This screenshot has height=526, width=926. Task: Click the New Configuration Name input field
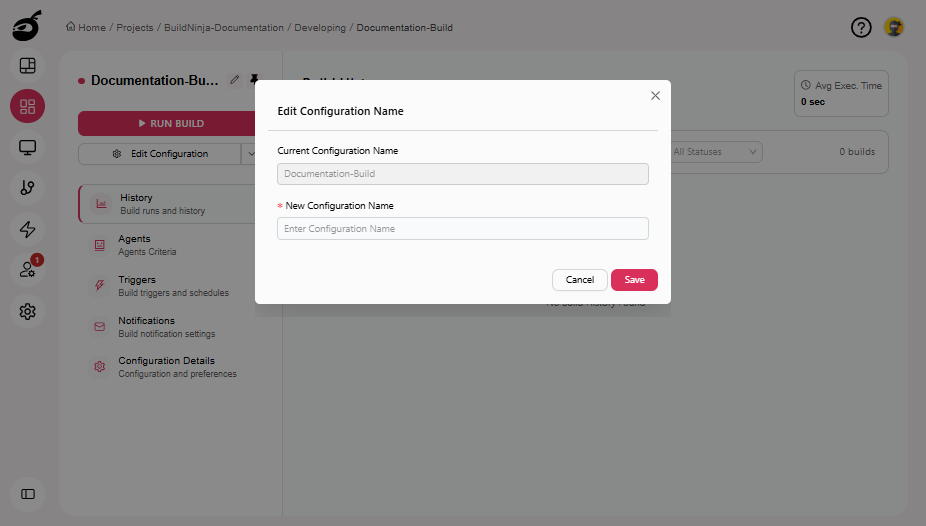pyautogui.click(x=462, y=229)
